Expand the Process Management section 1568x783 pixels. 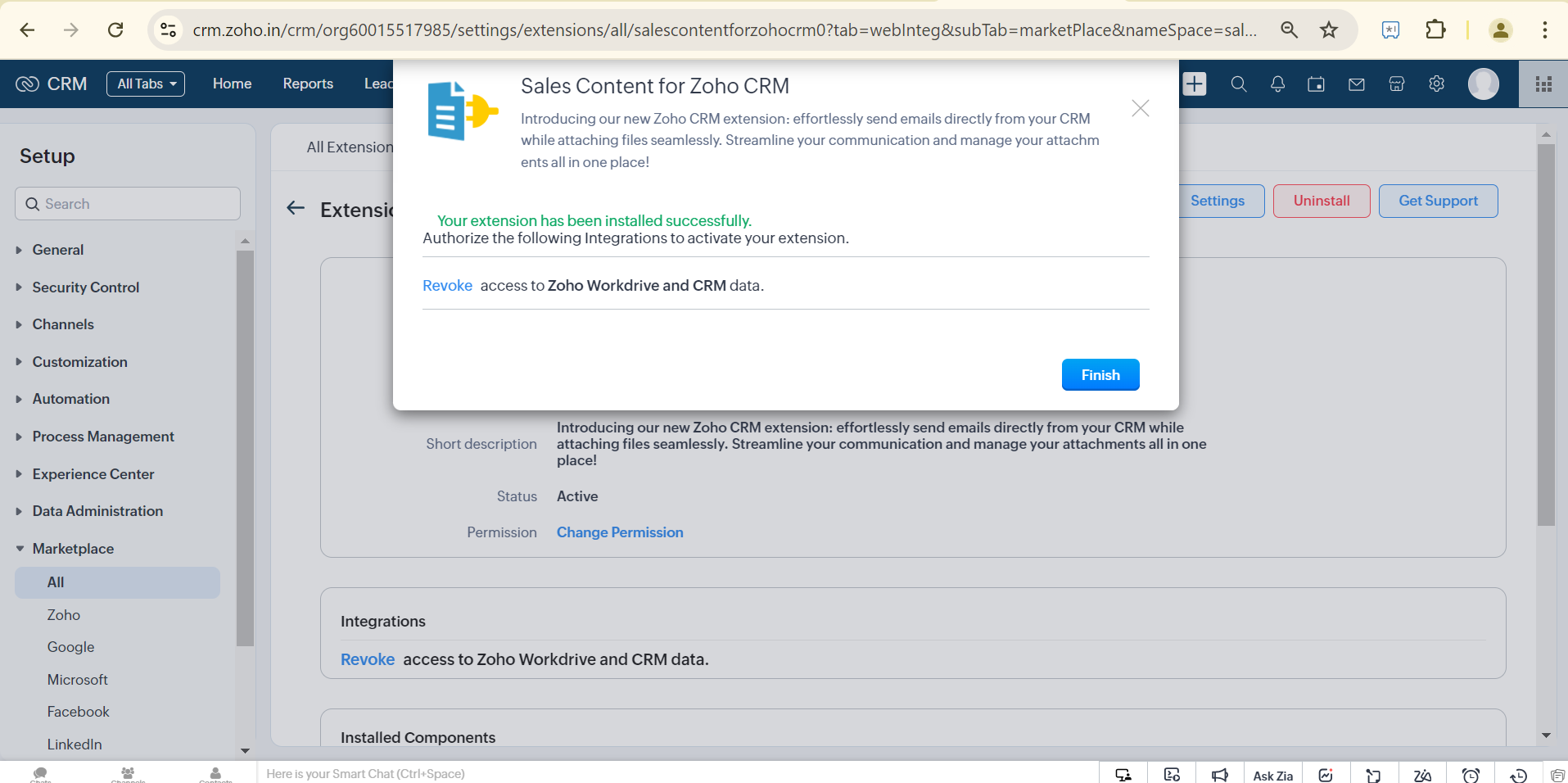tap(103, 437)
